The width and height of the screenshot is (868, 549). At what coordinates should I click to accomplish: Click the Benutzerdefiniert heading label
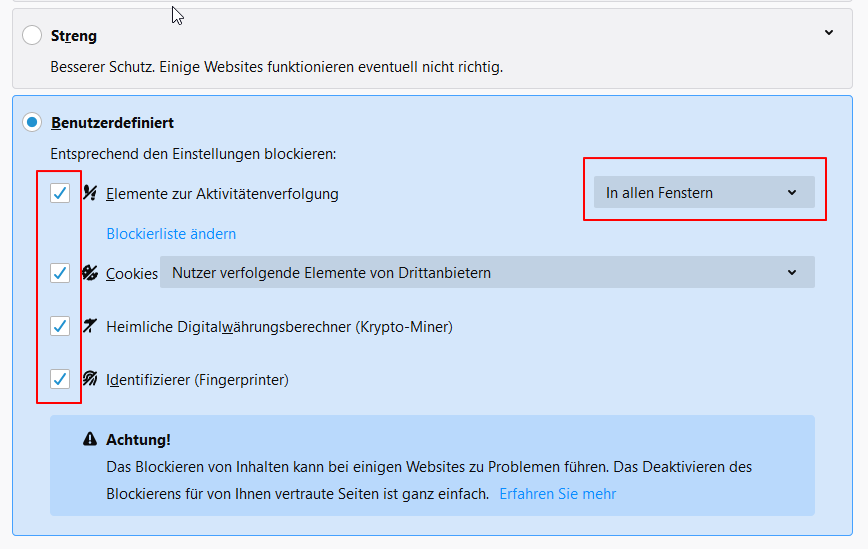(x=112, y=123)
